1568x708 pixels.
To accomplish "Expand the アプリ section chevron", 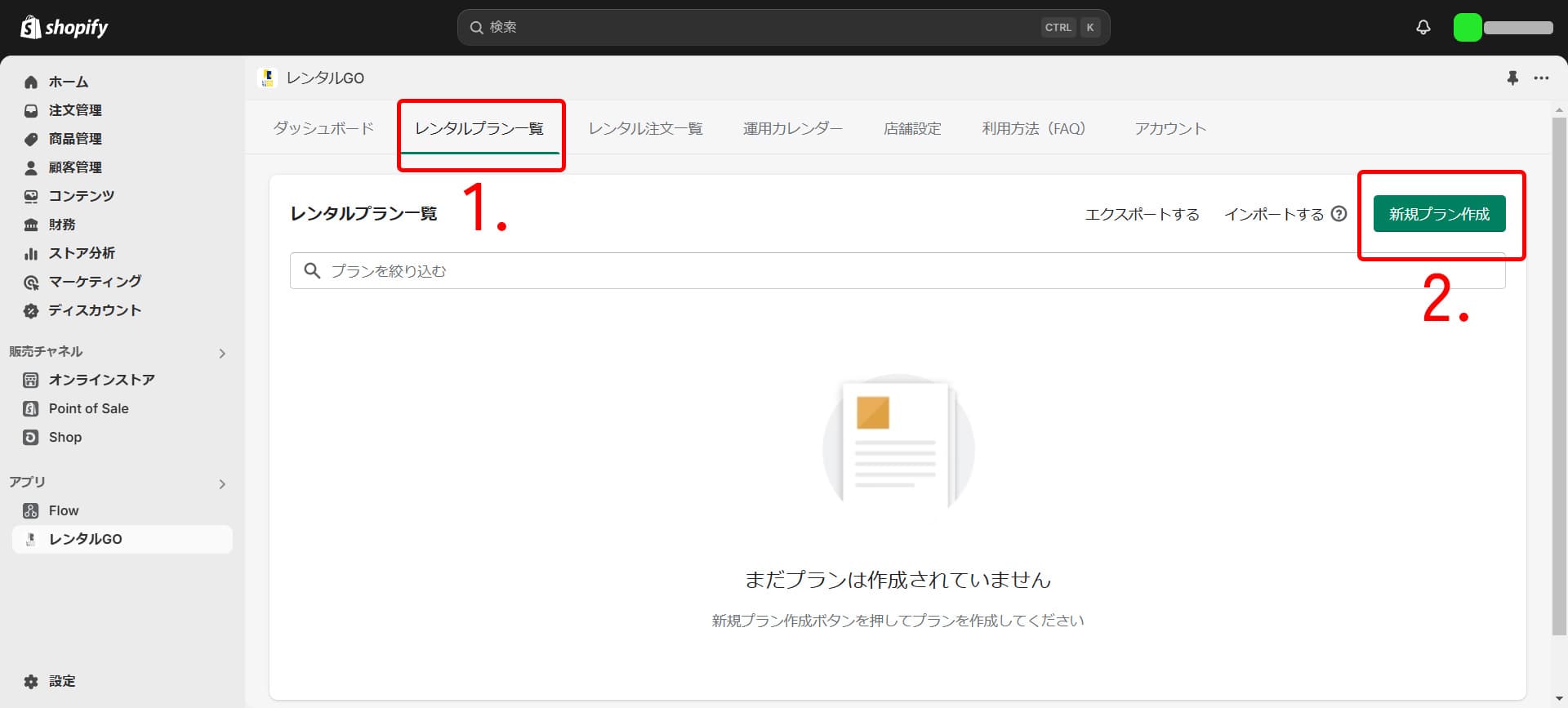I will [x=222, y=483].
